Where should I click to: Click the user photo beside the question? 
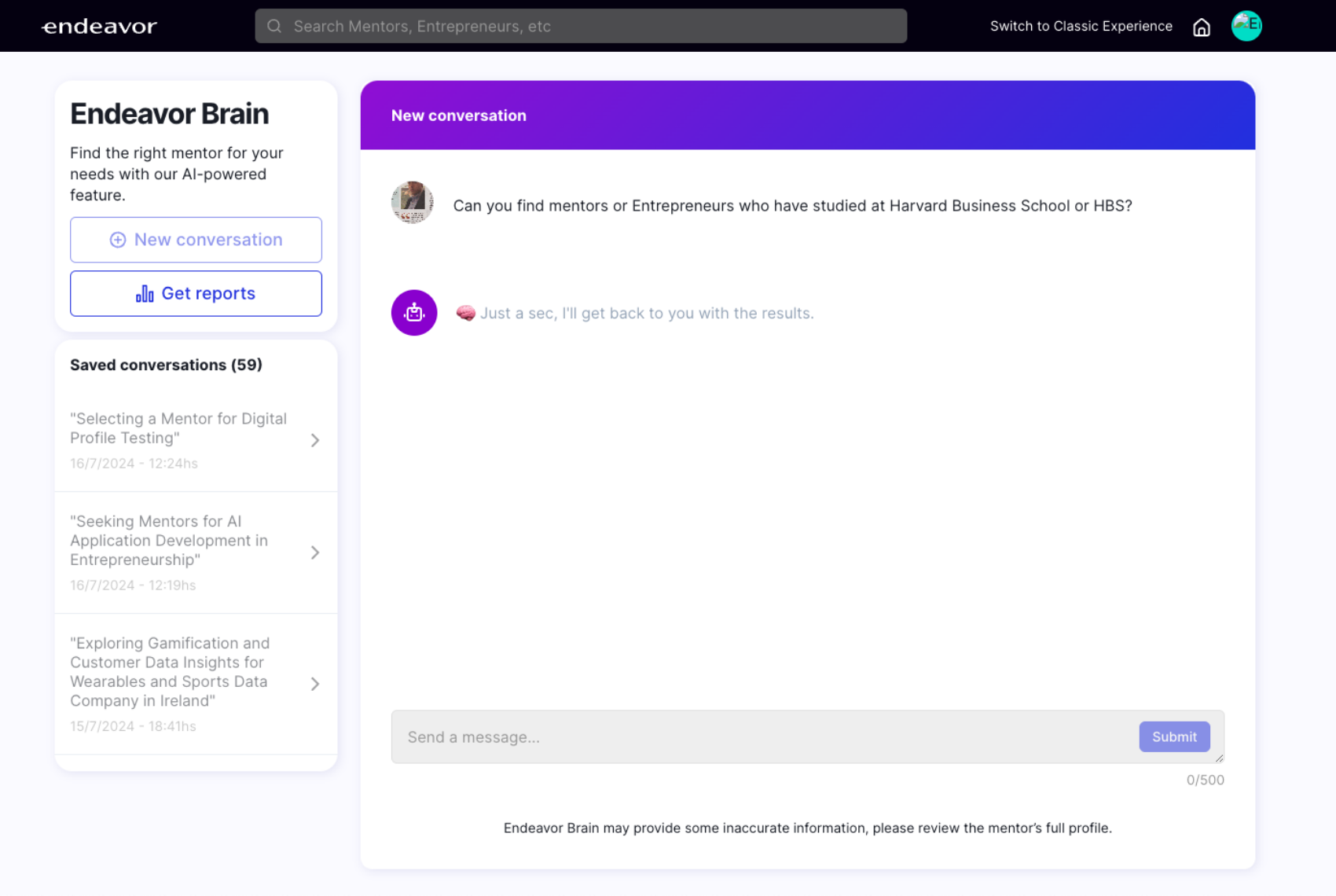pyautogui.click(x=412, y=203)
